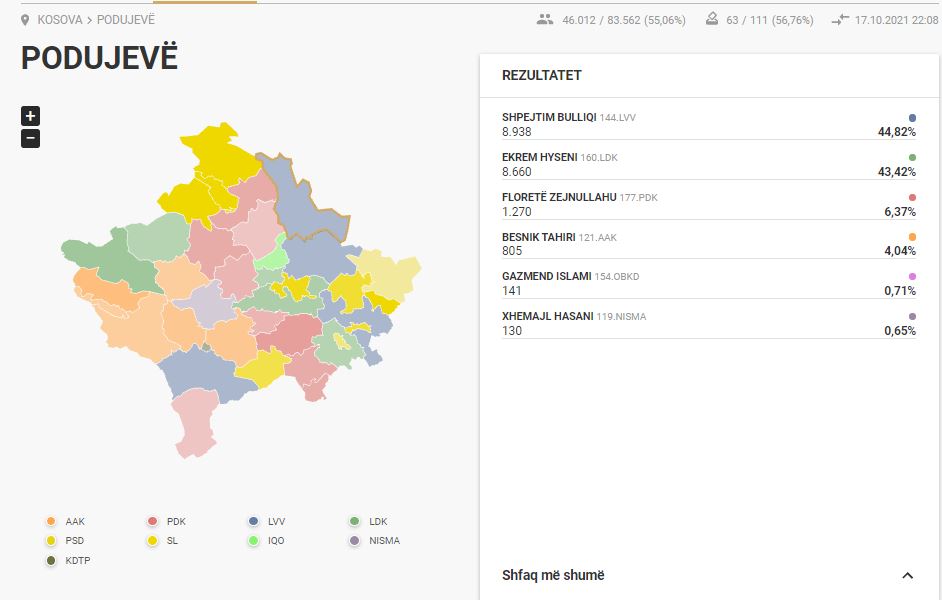Collapse results with the Shfaq më shumë chevron
The height and width of the screenshot is (600, 942).
click(907, 575)
